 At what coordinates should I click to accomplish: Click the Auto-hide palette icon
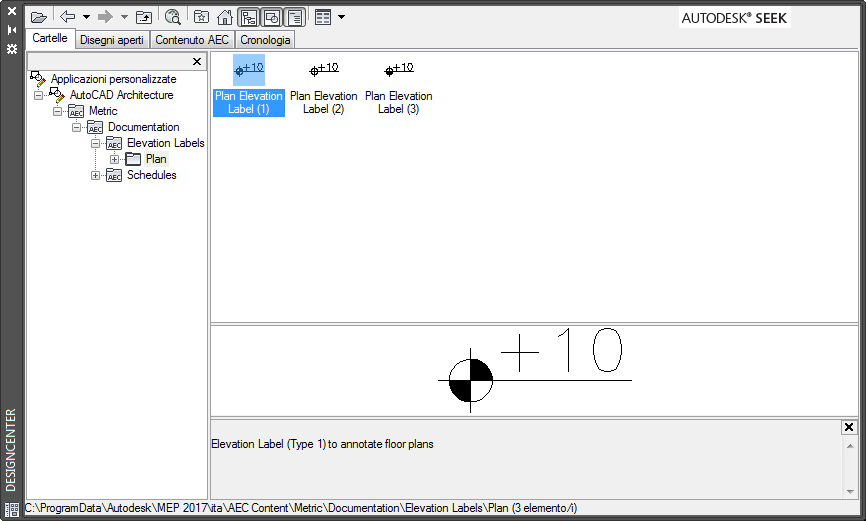pyautogui.click(x=12, y=30)
